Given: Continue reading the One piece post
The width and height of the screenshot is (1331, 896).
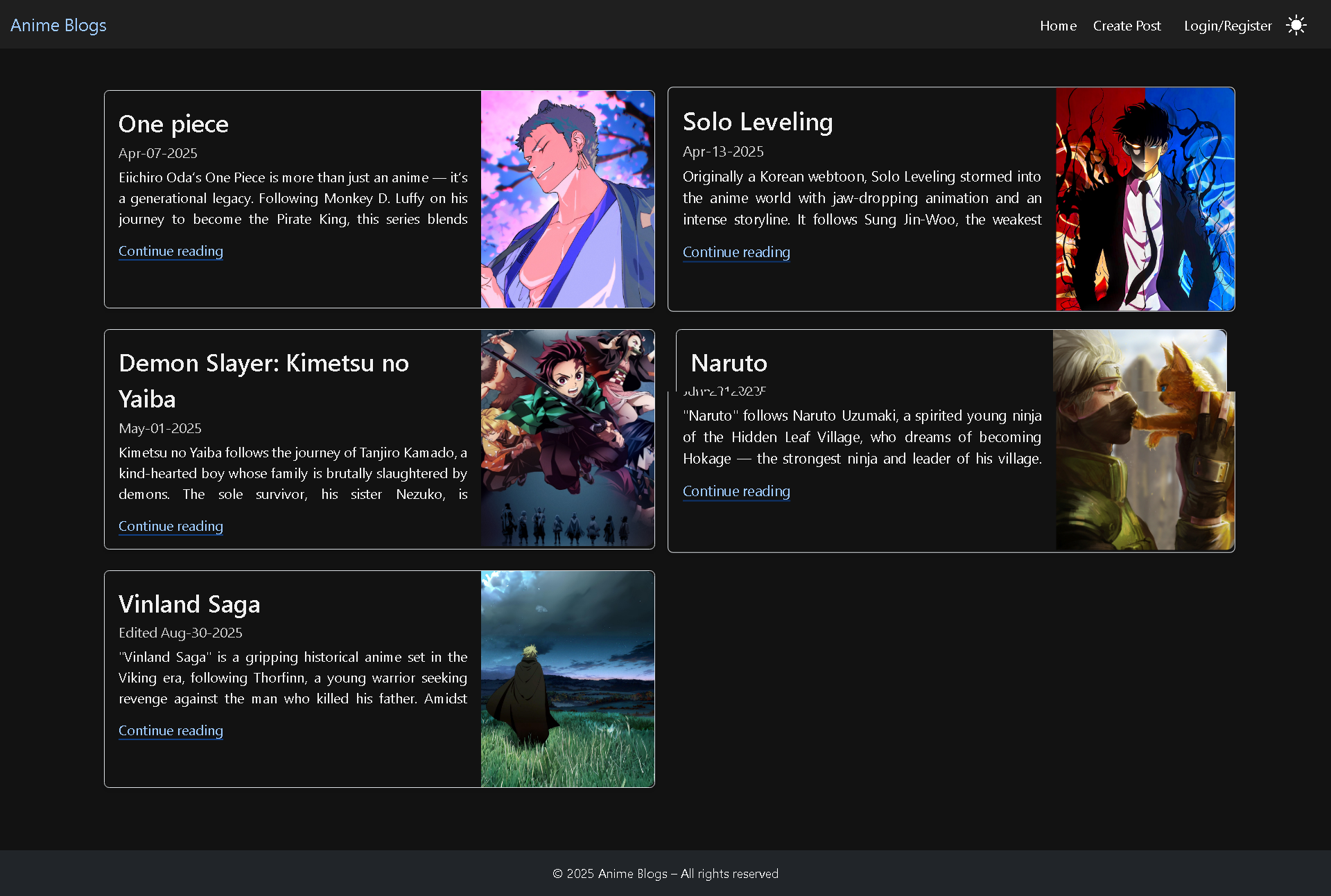Looking at the screenshot, I should [x=171, y=251].
